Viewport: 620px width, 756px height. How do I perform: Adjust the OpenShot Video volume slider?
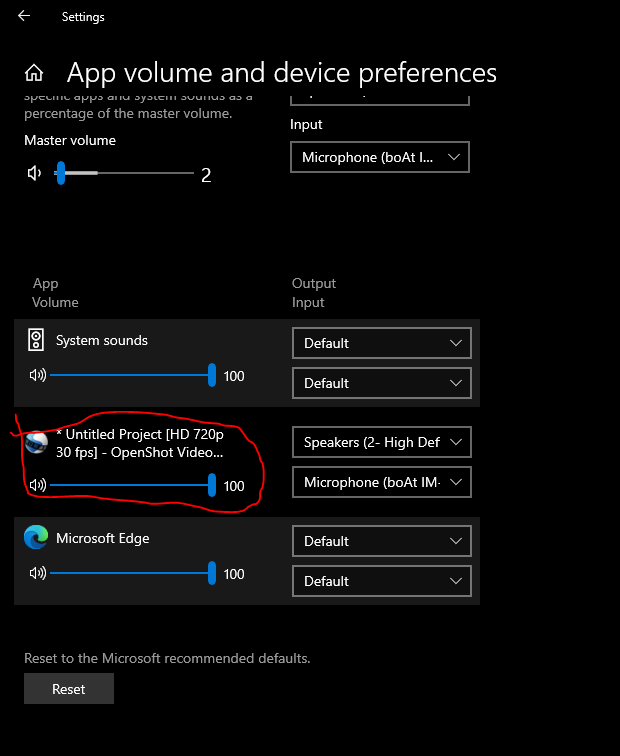pos(133,485)
